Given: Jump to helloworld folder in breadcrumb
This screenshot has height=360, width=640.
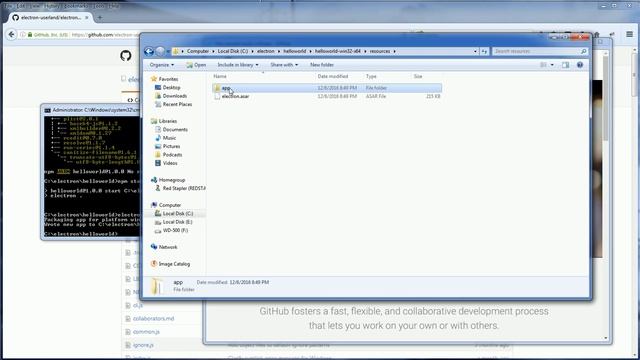Looking at the screenshot, I should click(x=294, y=51).
